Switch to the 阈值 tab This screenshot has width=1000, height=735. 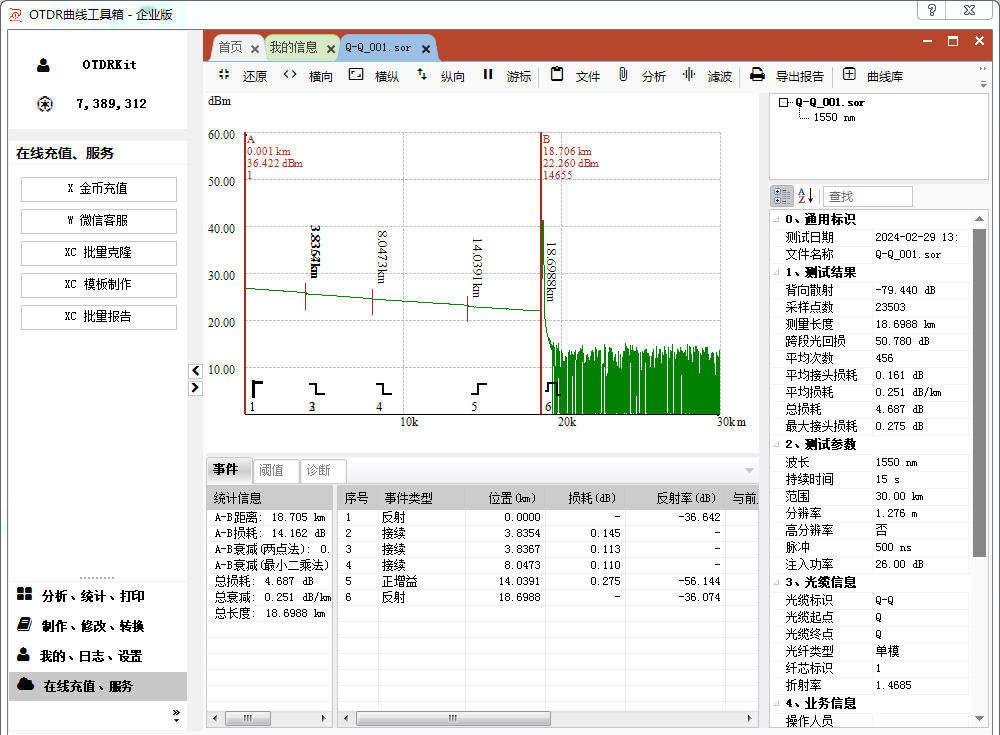(271, 471)
